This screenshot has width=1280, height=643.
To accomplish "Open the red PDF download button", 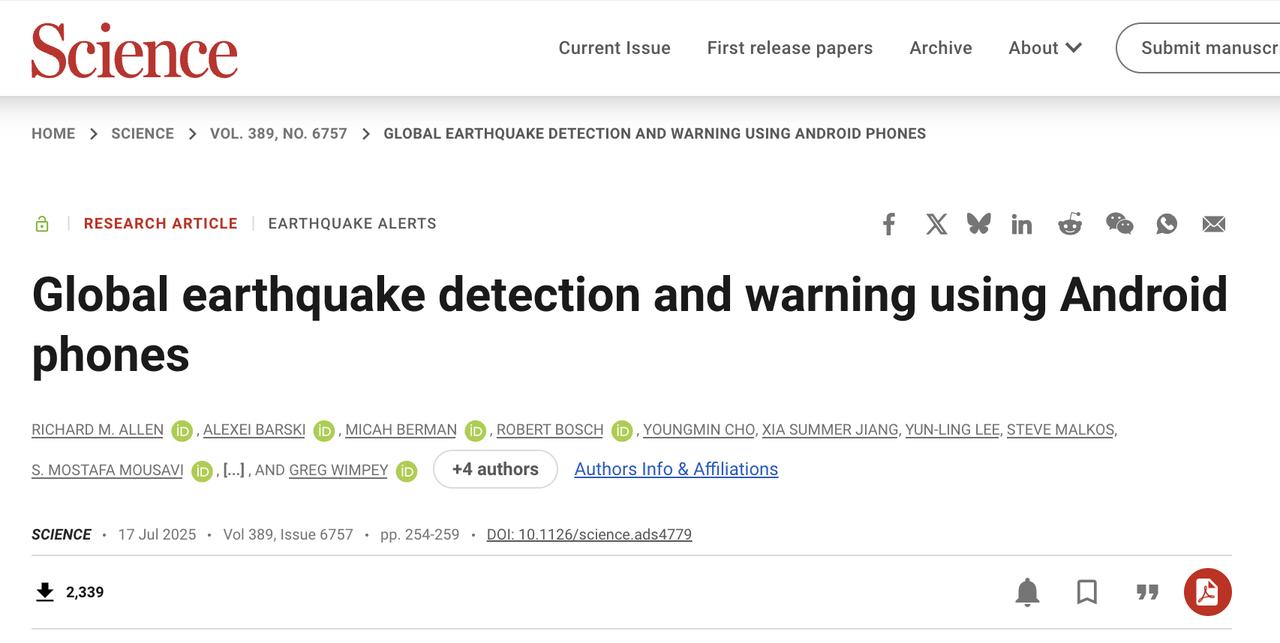I will (1207, 592).
